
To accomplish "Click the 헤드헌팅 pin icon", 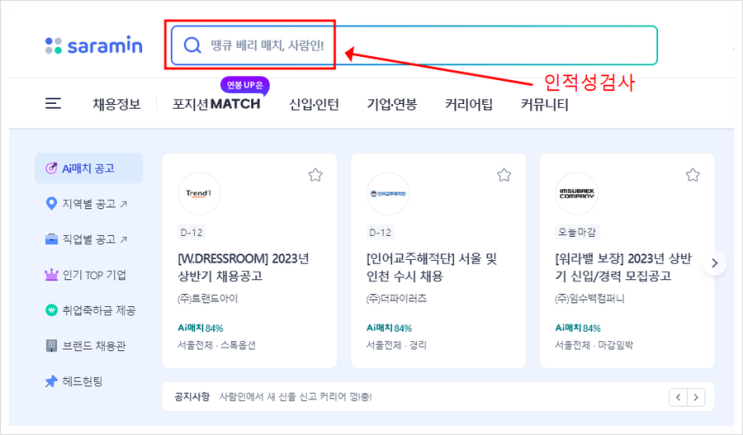I will pos(51,381).
